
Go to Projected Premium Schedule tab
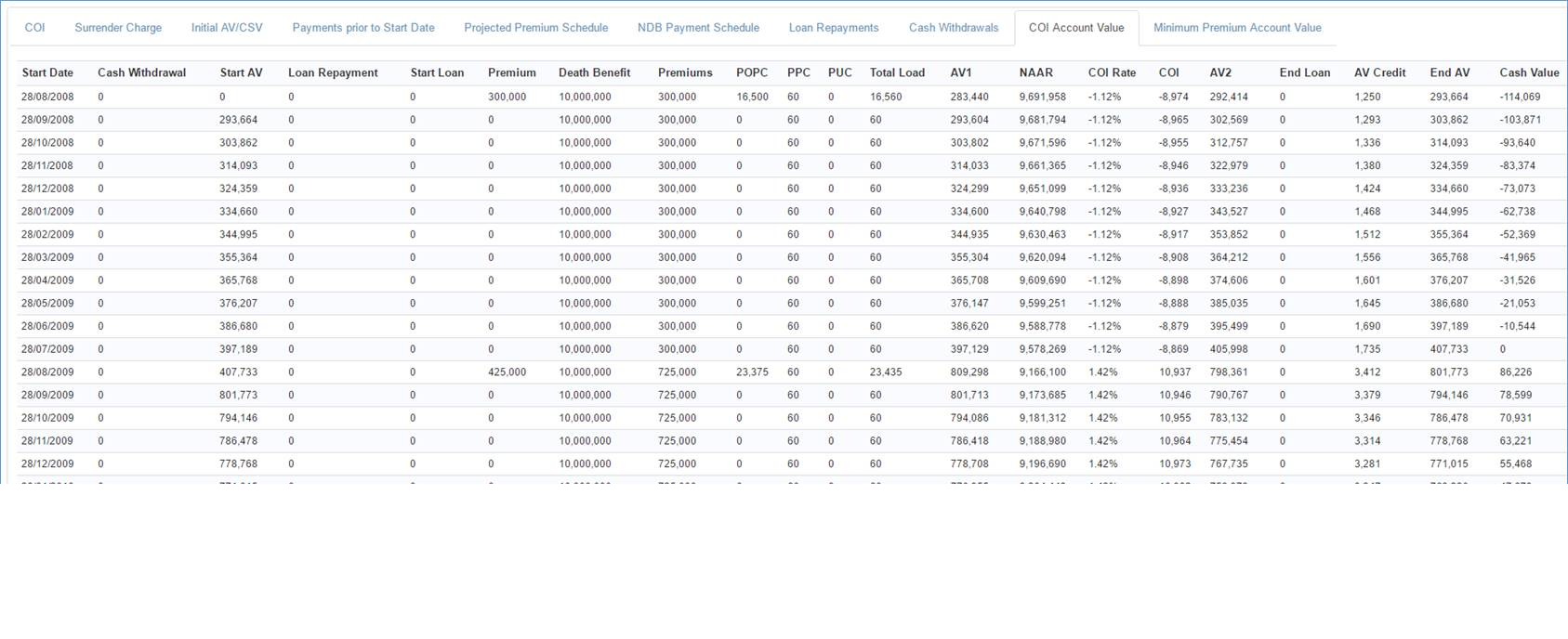coord(536,28)
